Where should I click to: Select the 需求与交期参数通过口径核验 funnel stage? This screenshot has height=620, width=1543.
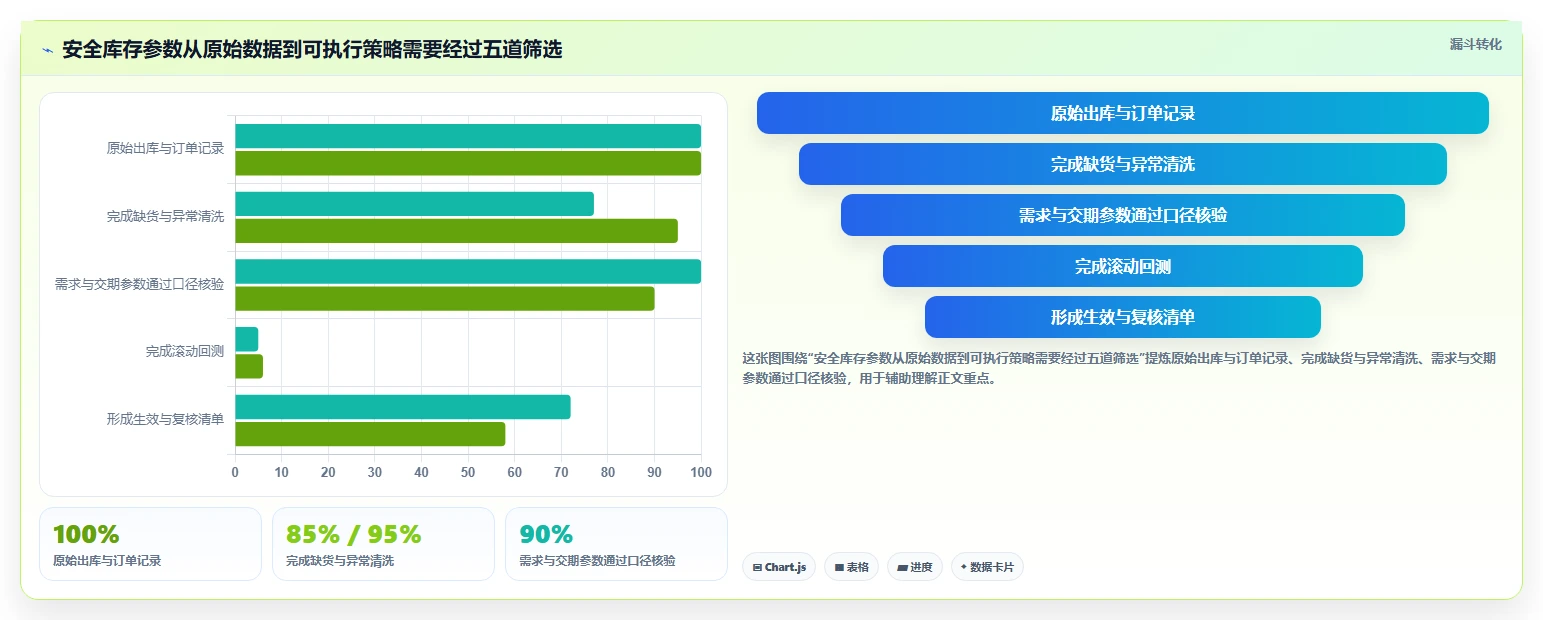[1122, 215]
